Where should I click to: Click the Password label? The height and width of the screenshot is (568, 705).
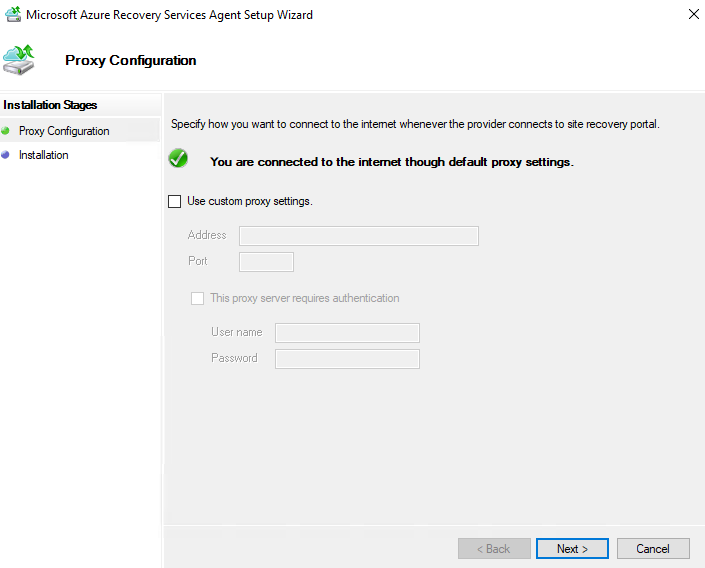tap(234, 358)
